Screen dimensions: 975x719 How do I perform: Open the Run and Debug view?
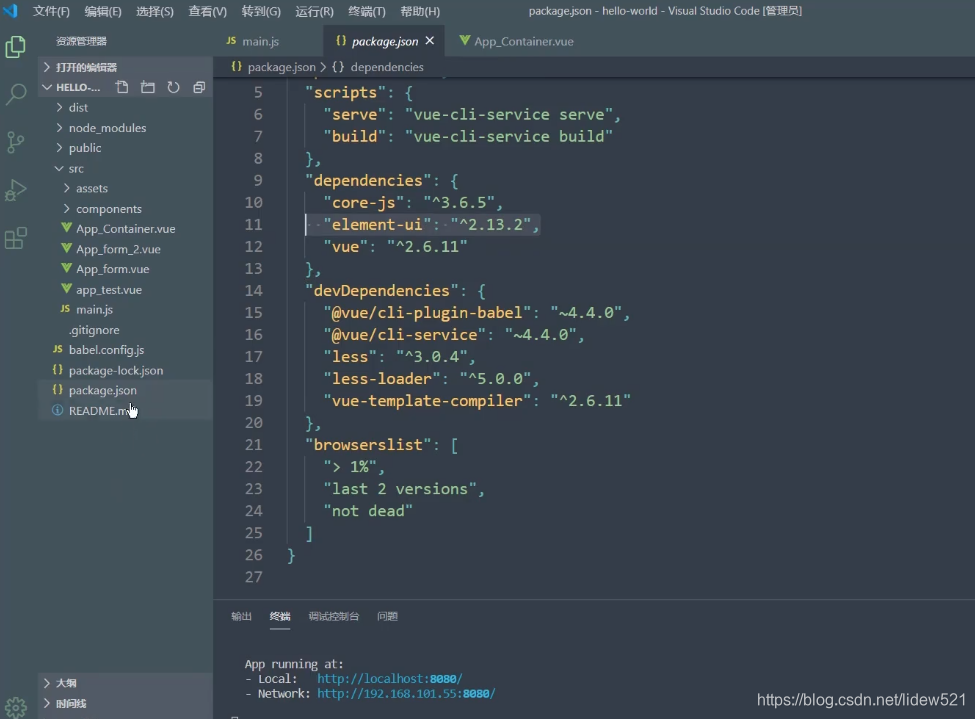16,190
